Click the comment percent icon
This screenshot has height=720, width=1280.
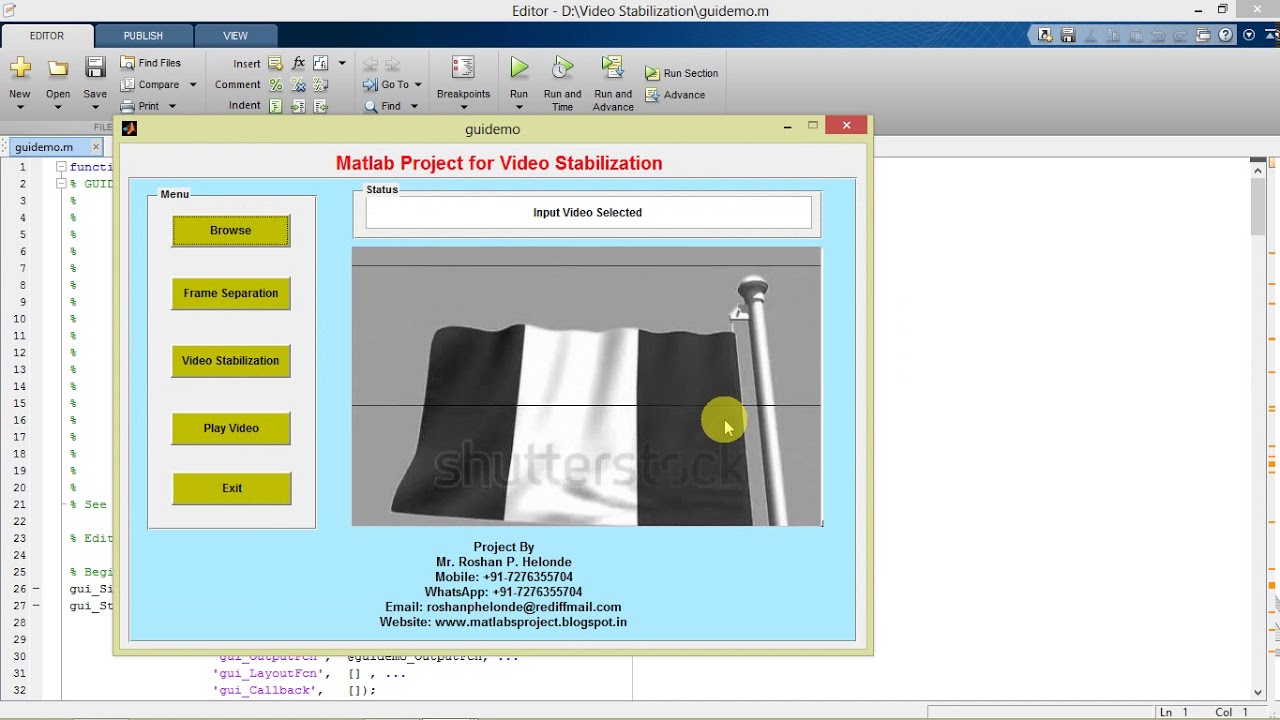275,85
